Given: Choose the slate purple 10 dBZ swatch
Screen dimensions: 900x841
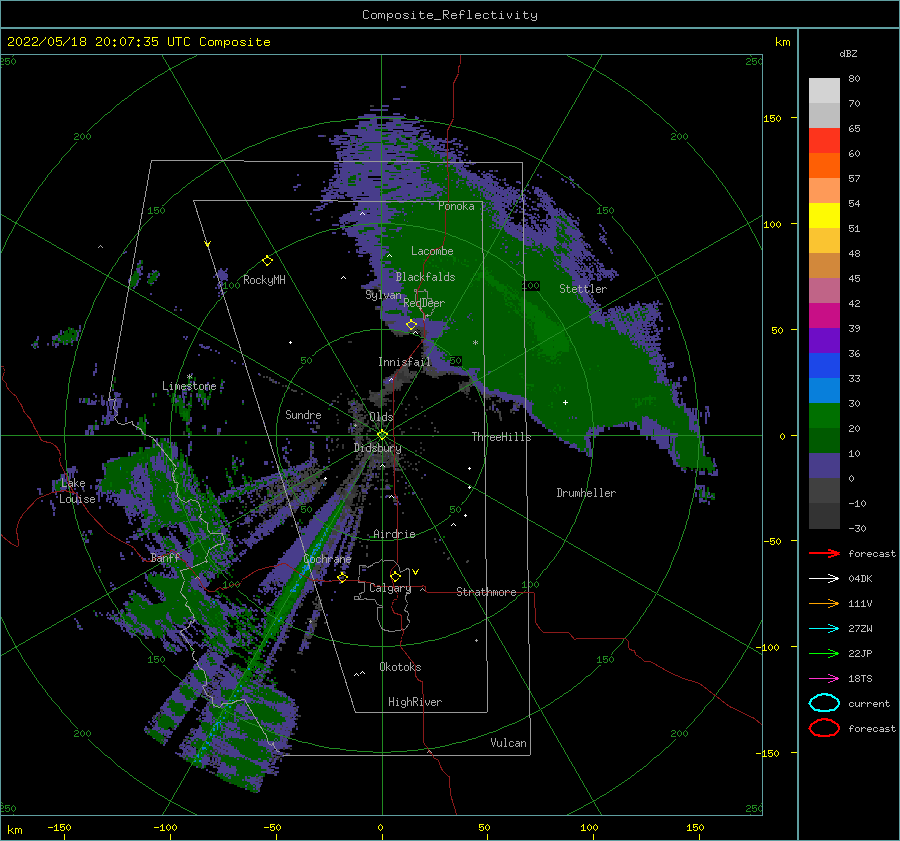Looking at the screenshot, I should coord(824,465).
